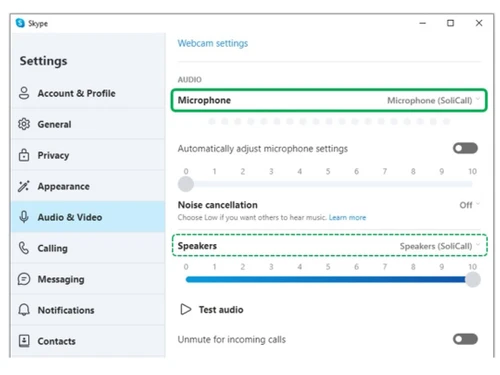The image size is (500, 375).
Task: Enable Unmute for incoming calls switch
Action: (x=465, y=339)
